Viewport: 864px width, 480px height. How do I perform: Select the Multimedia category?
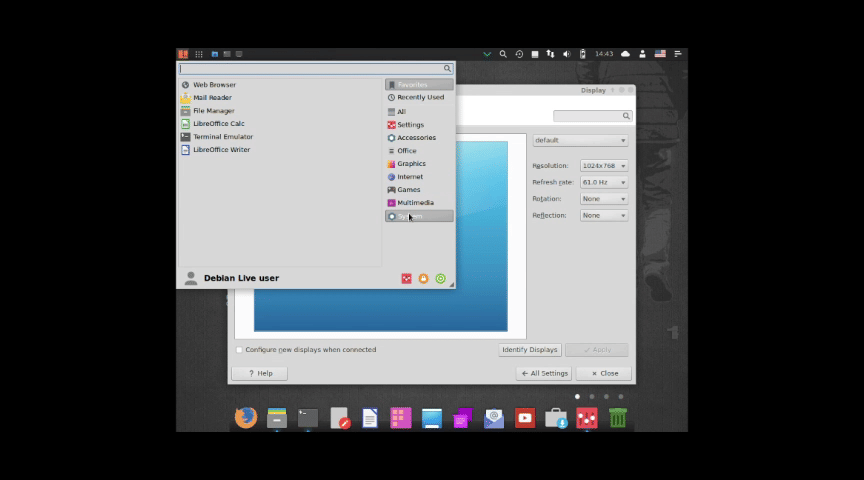pyautogui.click(x=415, y=203)
